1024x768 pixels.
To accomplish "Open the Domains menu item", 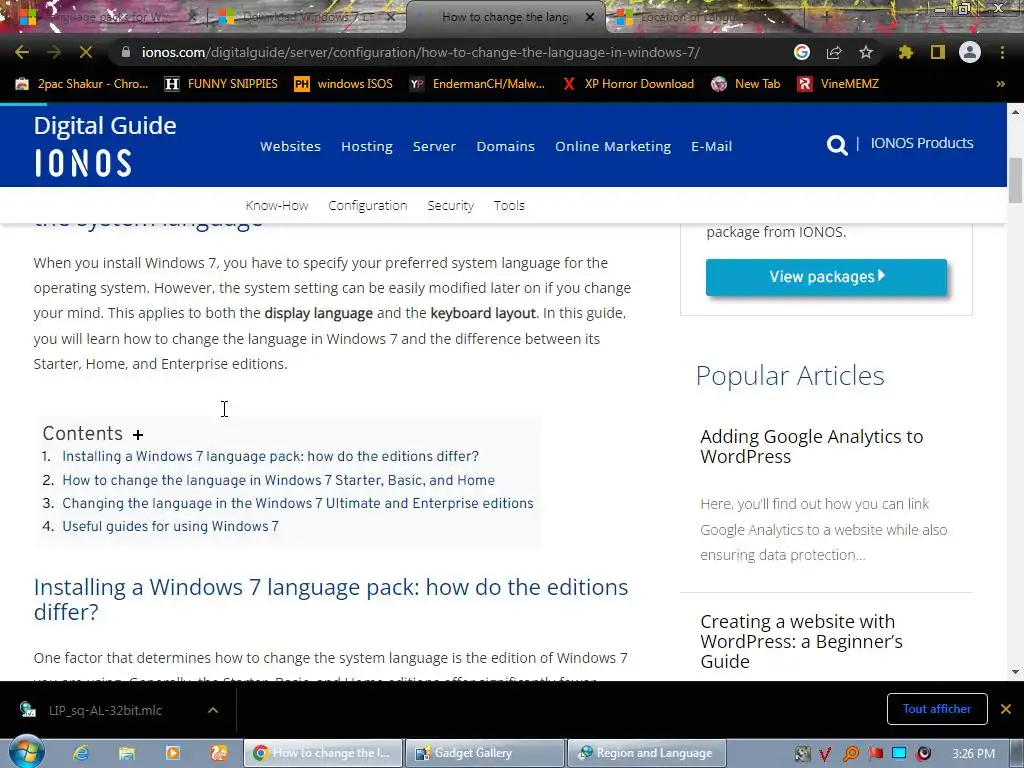I will coord(505,146).
